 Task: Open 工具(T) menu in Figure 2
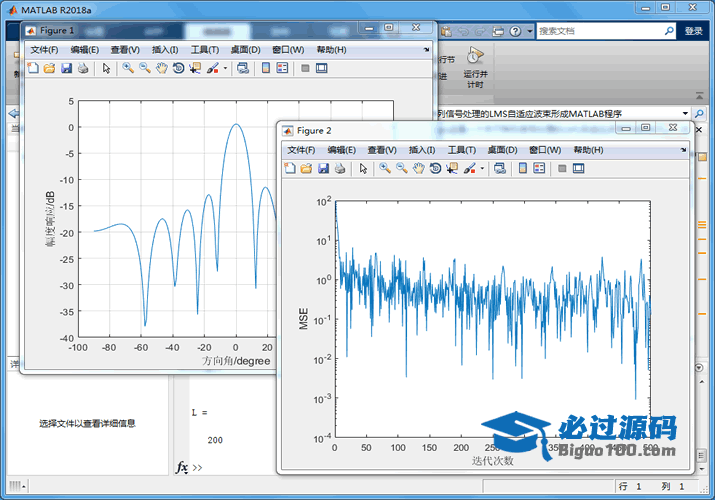pos(461,150)
